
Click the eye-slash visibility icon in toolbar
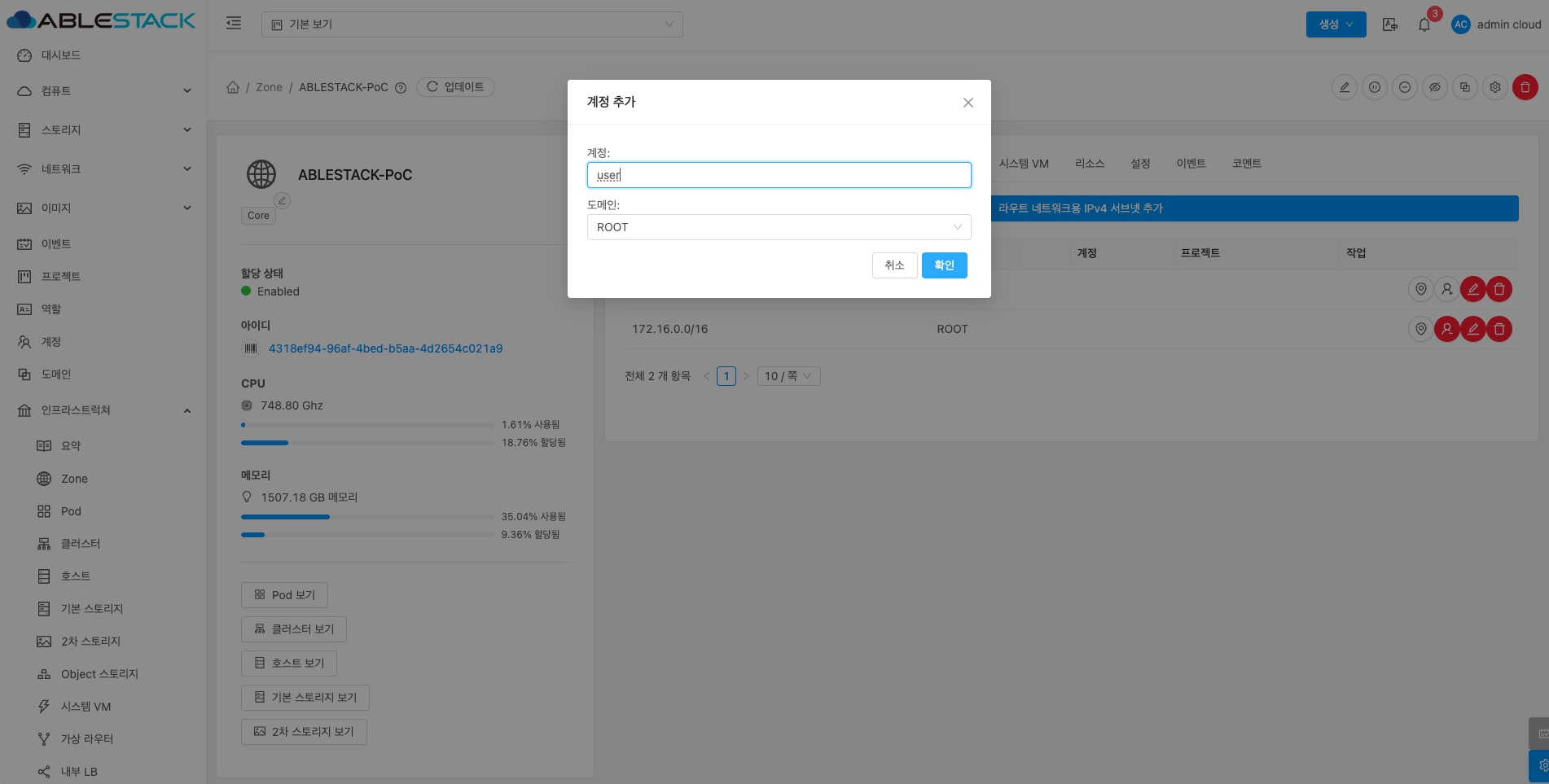[1434, 87]
